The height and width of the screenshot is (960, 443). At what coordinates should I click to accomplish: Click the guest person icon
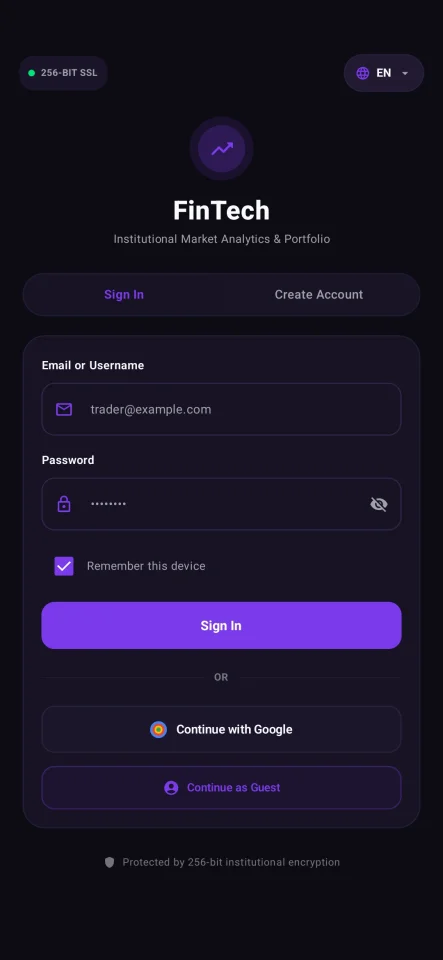pyautogui.click(x=171, y=788)
